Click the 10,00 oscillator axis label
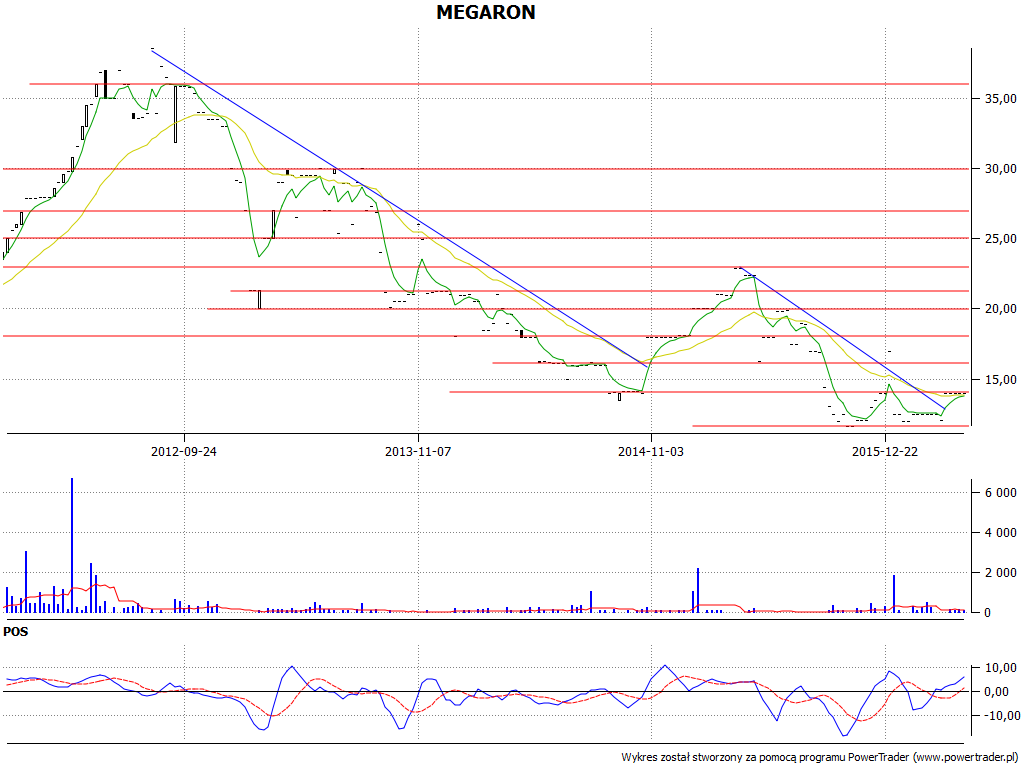 pos(1000,668)
